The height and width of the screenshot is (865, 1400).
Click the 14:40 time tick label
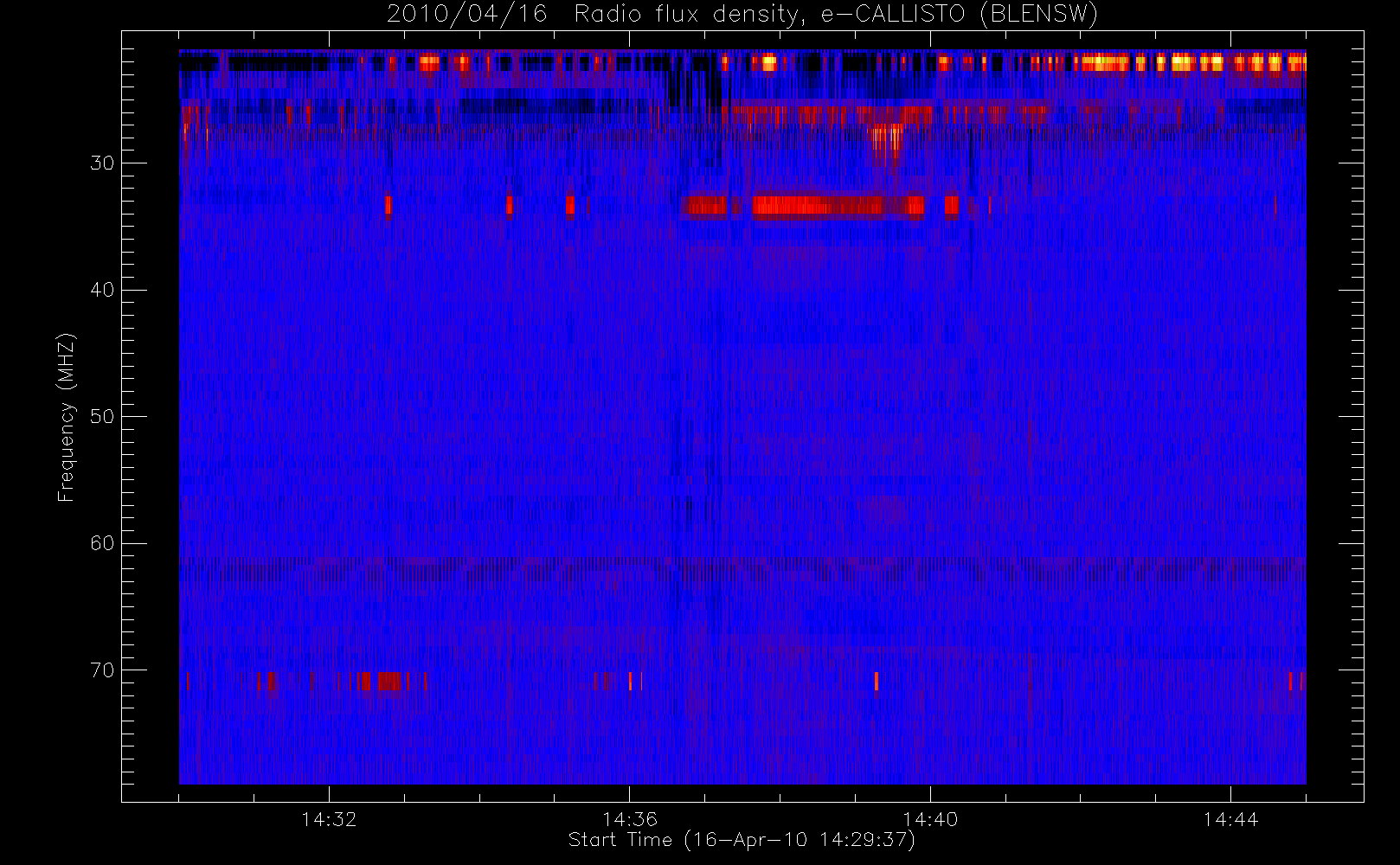click(x=930, y=819)
